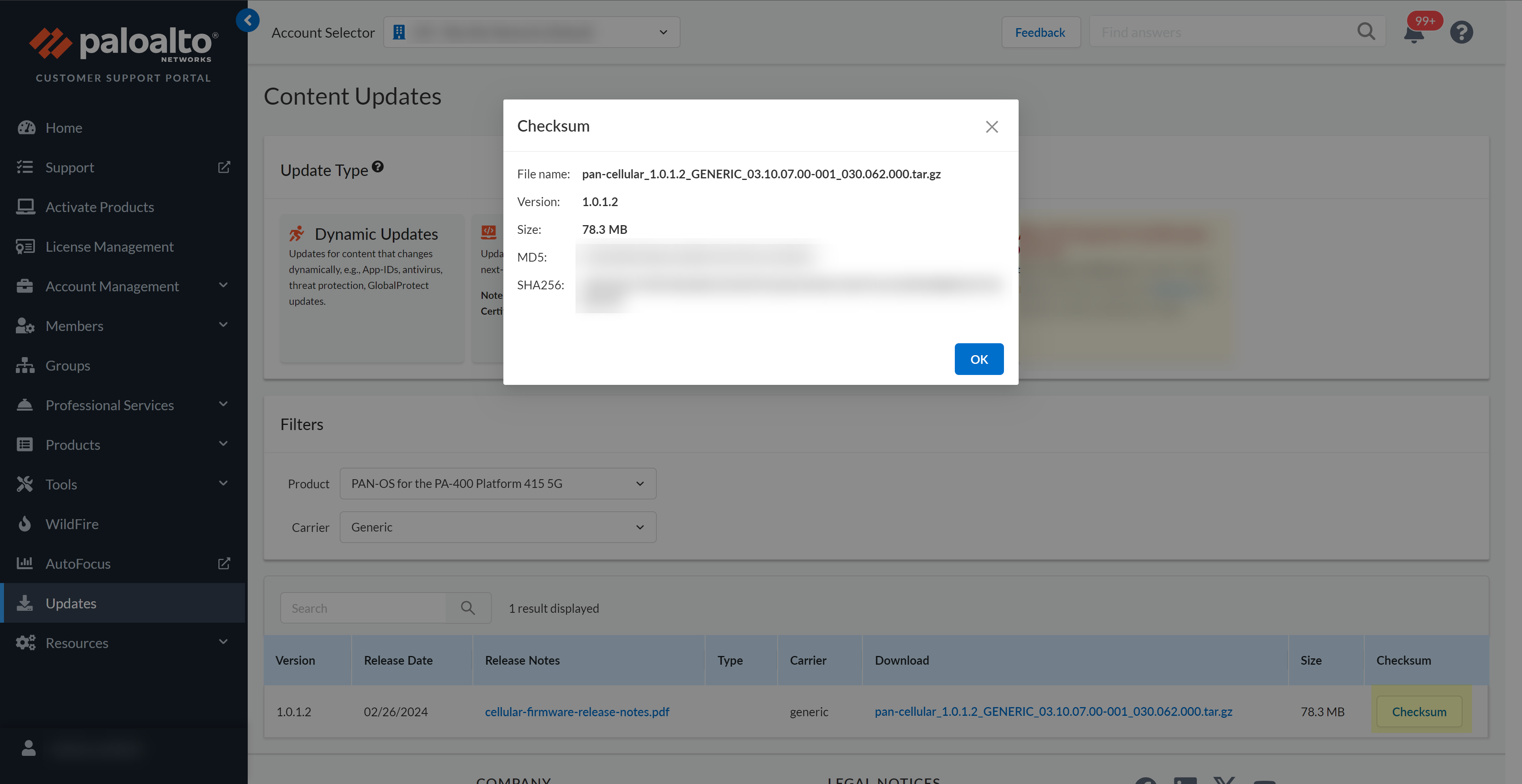This screenshot has width=1522, height=784.
Task: Click OK in Checksum dialog
Action: 979,359
